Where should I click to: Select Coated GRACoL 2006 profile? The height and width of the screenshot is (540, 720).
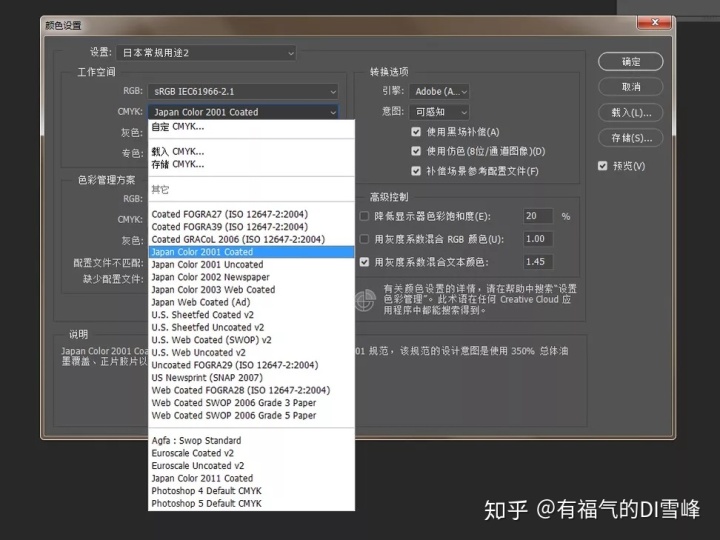tap(251, 239)
